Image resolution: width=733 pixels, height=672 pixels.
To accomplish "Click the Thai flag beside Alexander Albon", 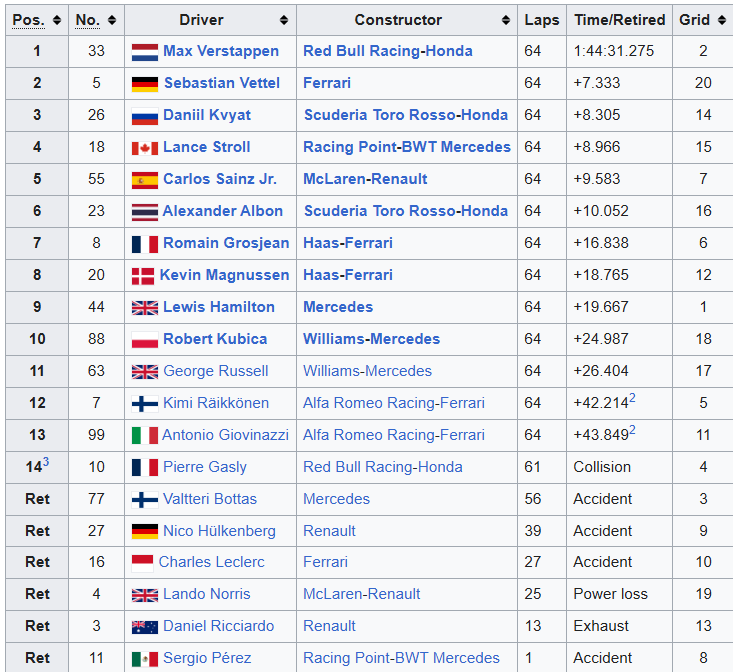I will (x=145, y=213).
